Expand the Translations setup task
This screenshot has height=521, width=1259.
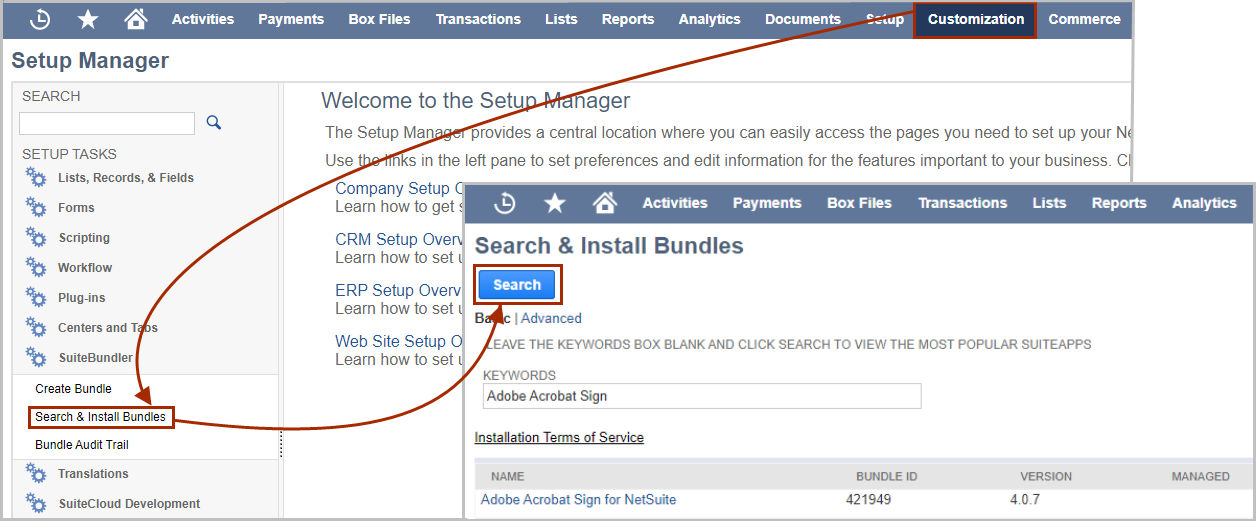point(93,474)
